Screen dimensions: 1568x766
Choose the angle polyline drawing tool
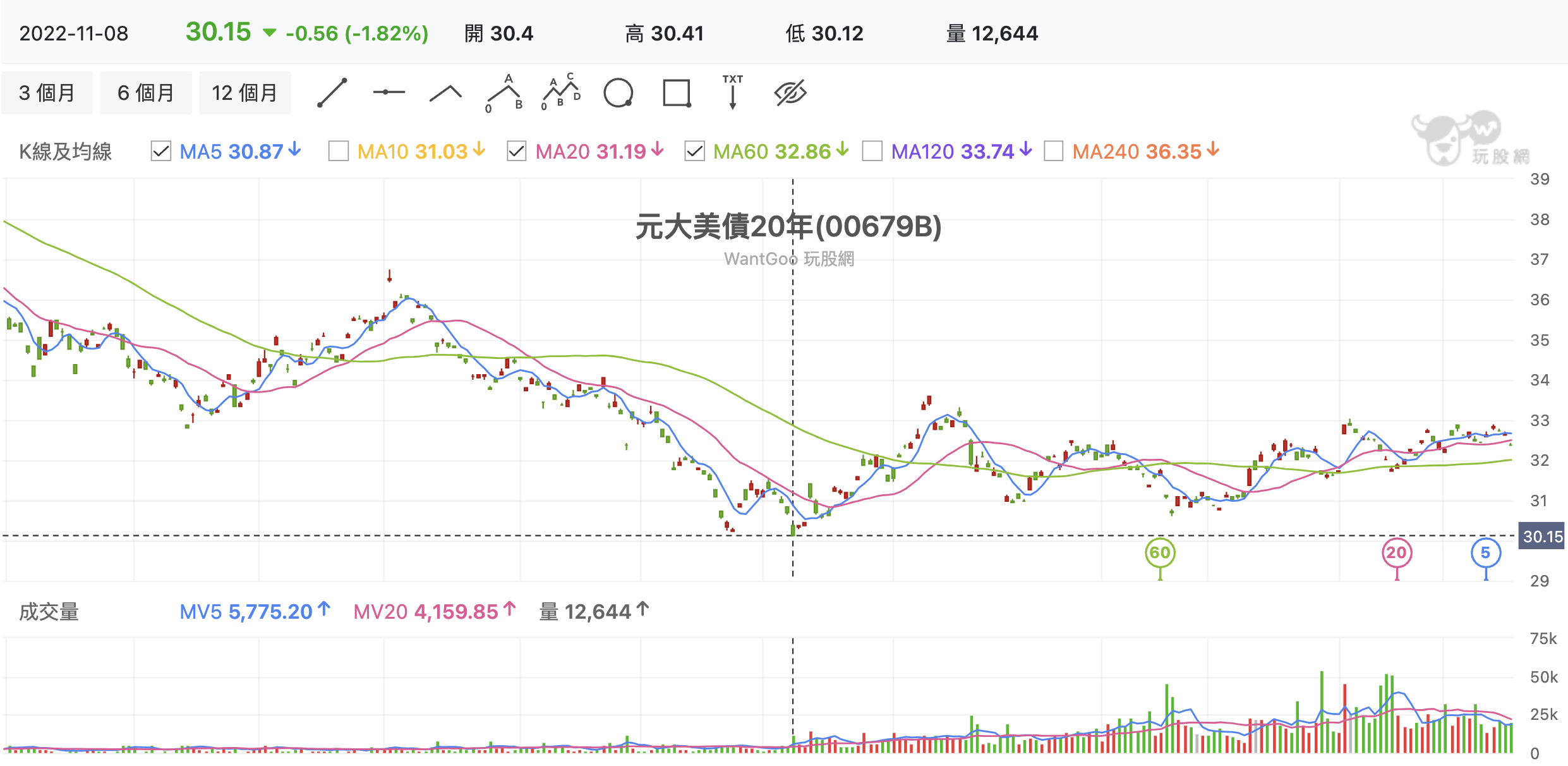pos(445,94)
